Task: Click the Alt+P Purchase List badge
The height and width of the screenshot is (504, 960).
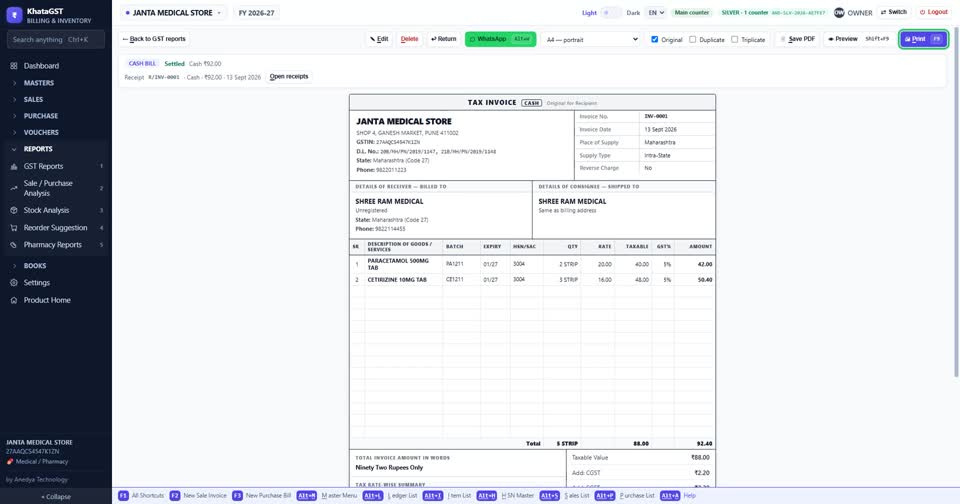Action: click(x=604, y=495)
